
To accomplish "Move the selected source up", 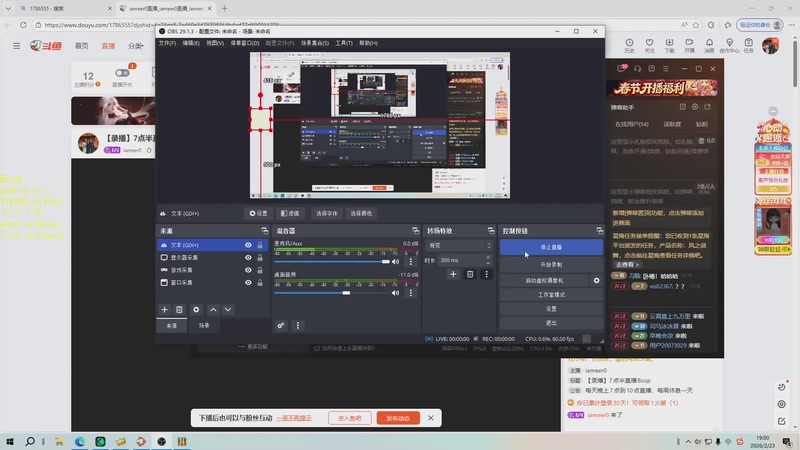I will (213, 310).
